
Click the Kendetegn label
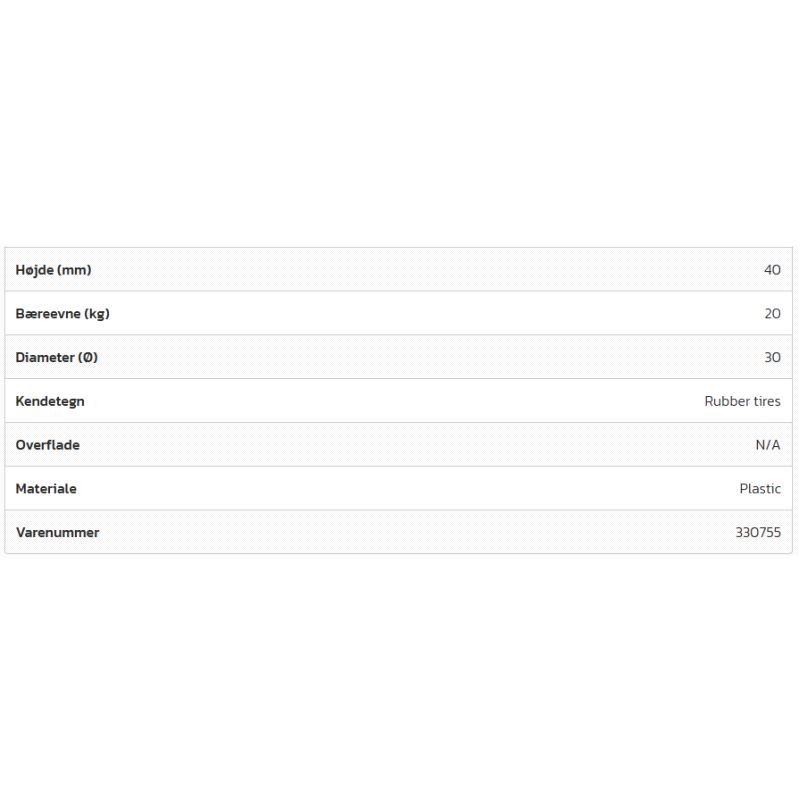(50, 401)
